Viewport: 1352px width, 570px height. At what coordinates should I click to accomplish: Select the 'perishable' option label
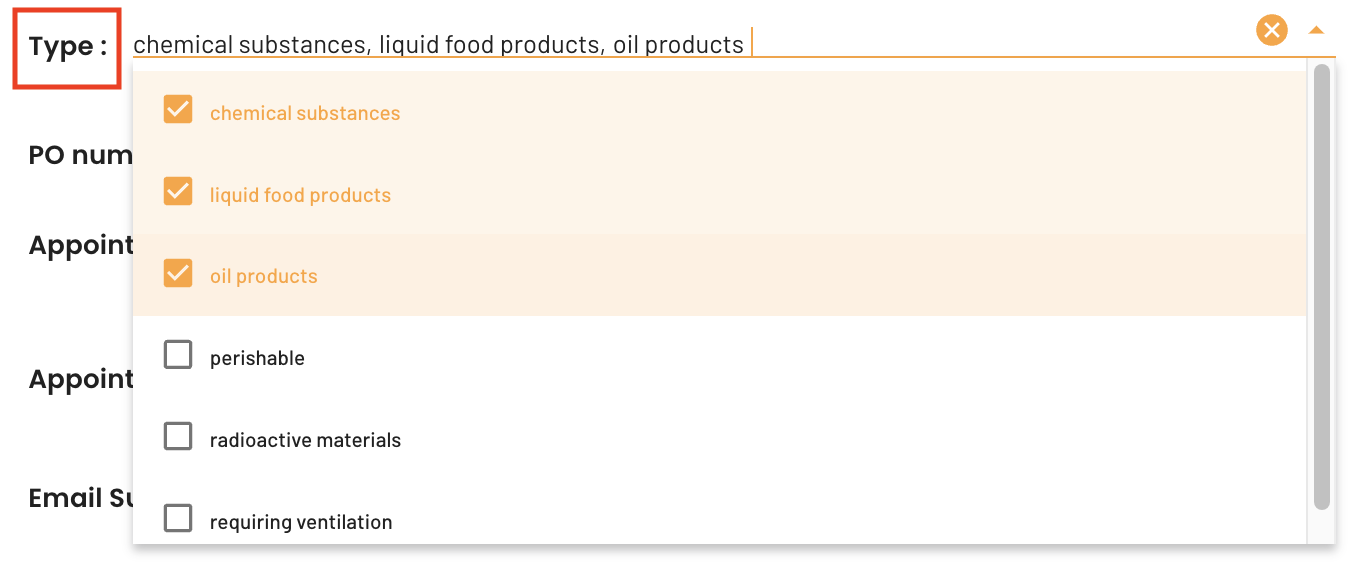click(257, 358)
